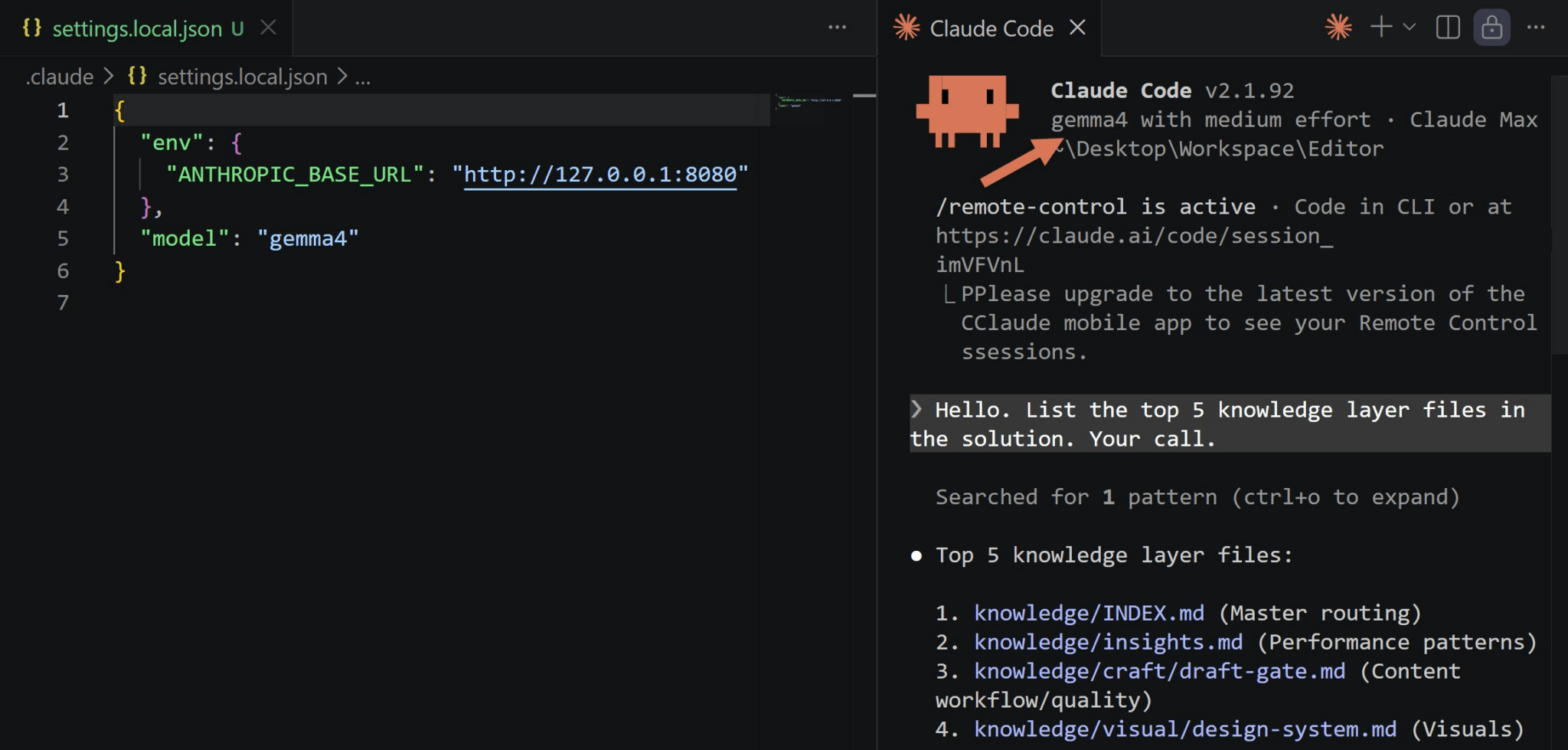Click the 'Top 5 knowledge layer files:' heading
Image resolution: width=1568 pixels, height=750 pixels.
coord(1114,555)
